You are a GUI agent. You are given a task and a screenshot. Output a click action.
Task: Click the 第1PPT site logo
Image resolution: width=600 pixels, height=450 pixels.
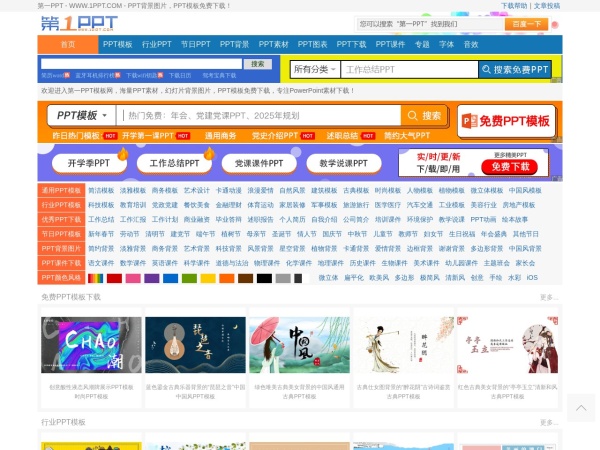pyautogui.click(x=82, y=22)
